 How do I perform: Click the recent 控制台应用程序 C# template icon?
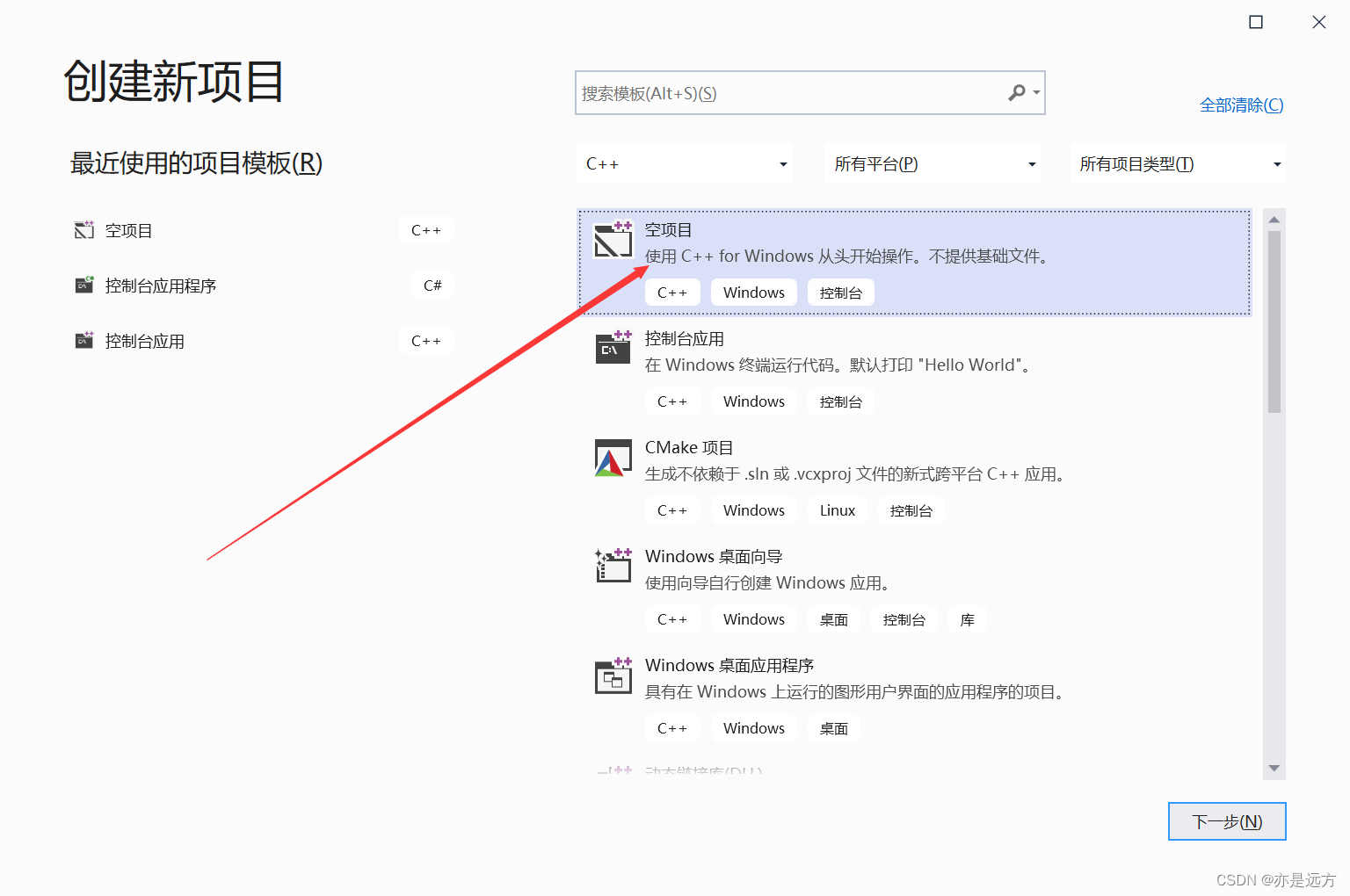click(x=83, y=285)
